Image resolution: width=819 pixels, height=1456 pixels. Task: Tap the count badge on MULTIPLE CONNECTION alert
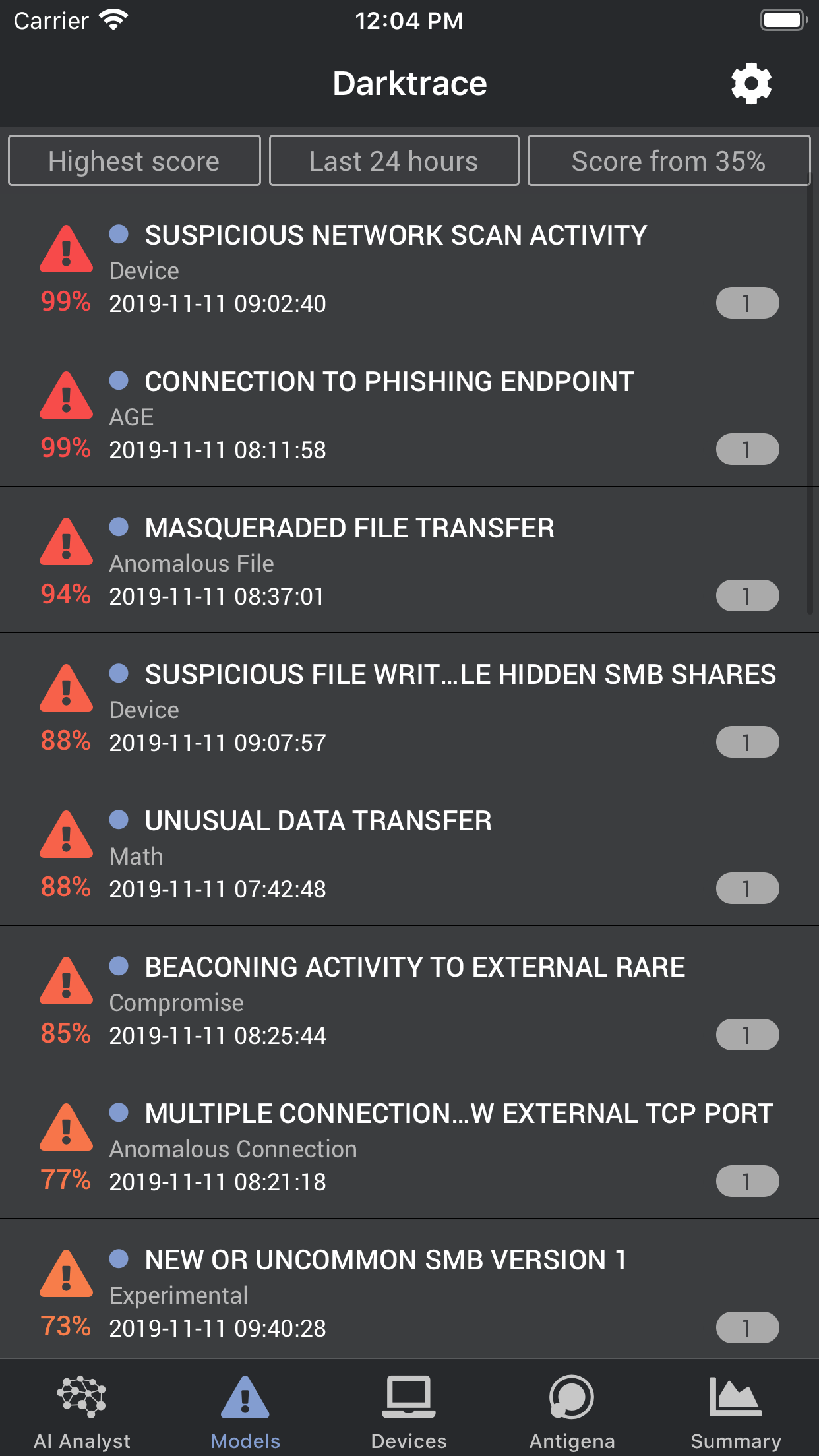tap(747, 1181)
